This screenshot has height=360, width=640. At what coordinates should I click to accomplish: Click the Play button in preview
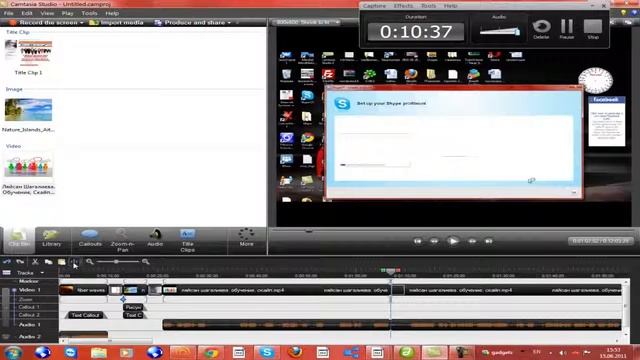(x=453, y=241)
